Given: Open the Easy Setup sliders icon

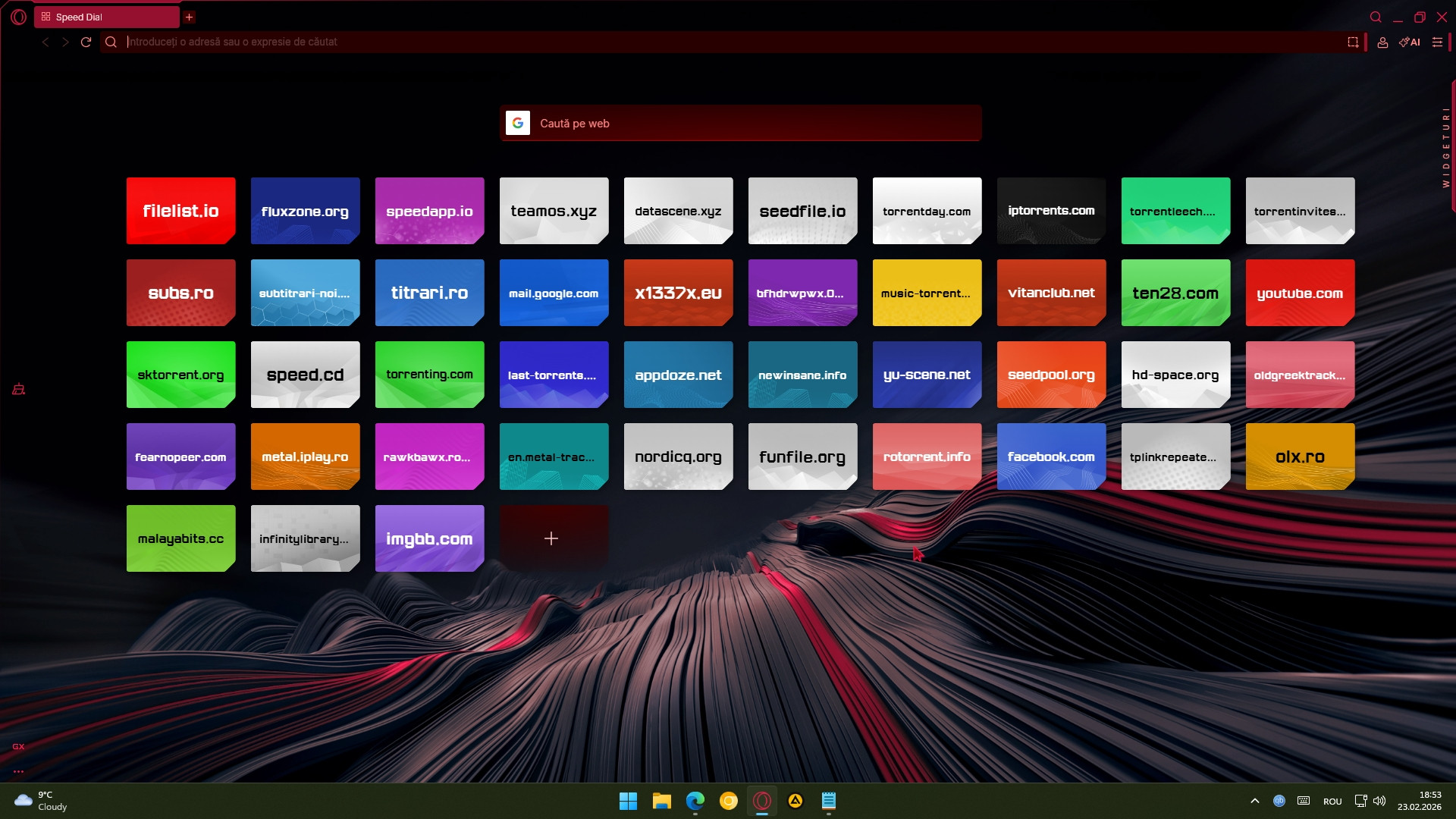Looking at the screenshot, I should pos(1437,42).
